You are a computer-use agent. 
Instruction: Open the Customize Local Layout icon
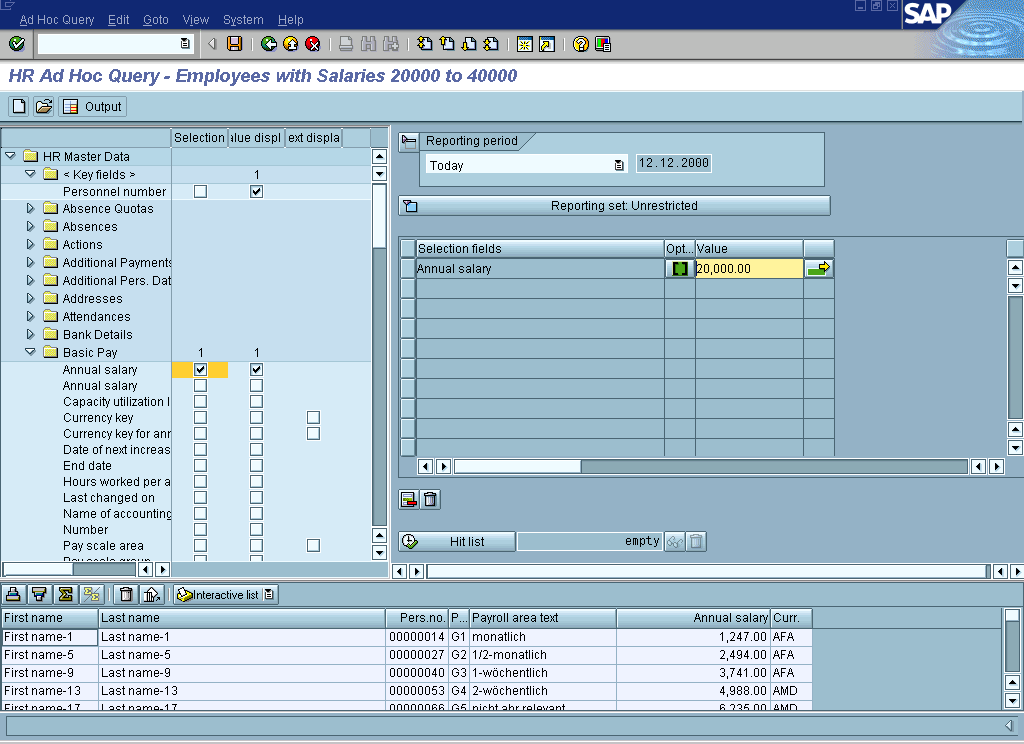coord(603,44)
